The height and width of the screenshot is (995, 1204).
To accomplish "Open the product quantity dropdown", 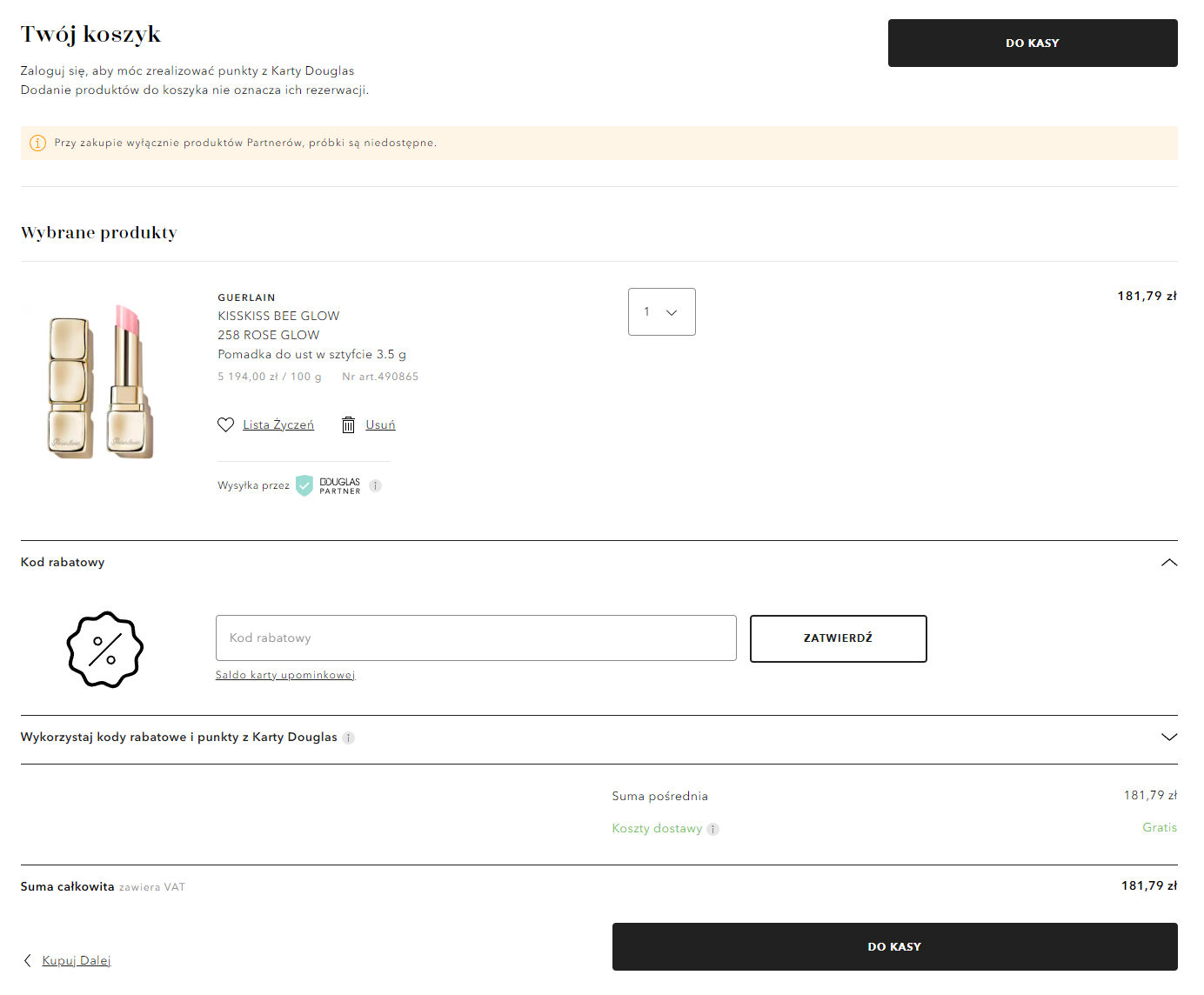I will (x=661, y=311).
